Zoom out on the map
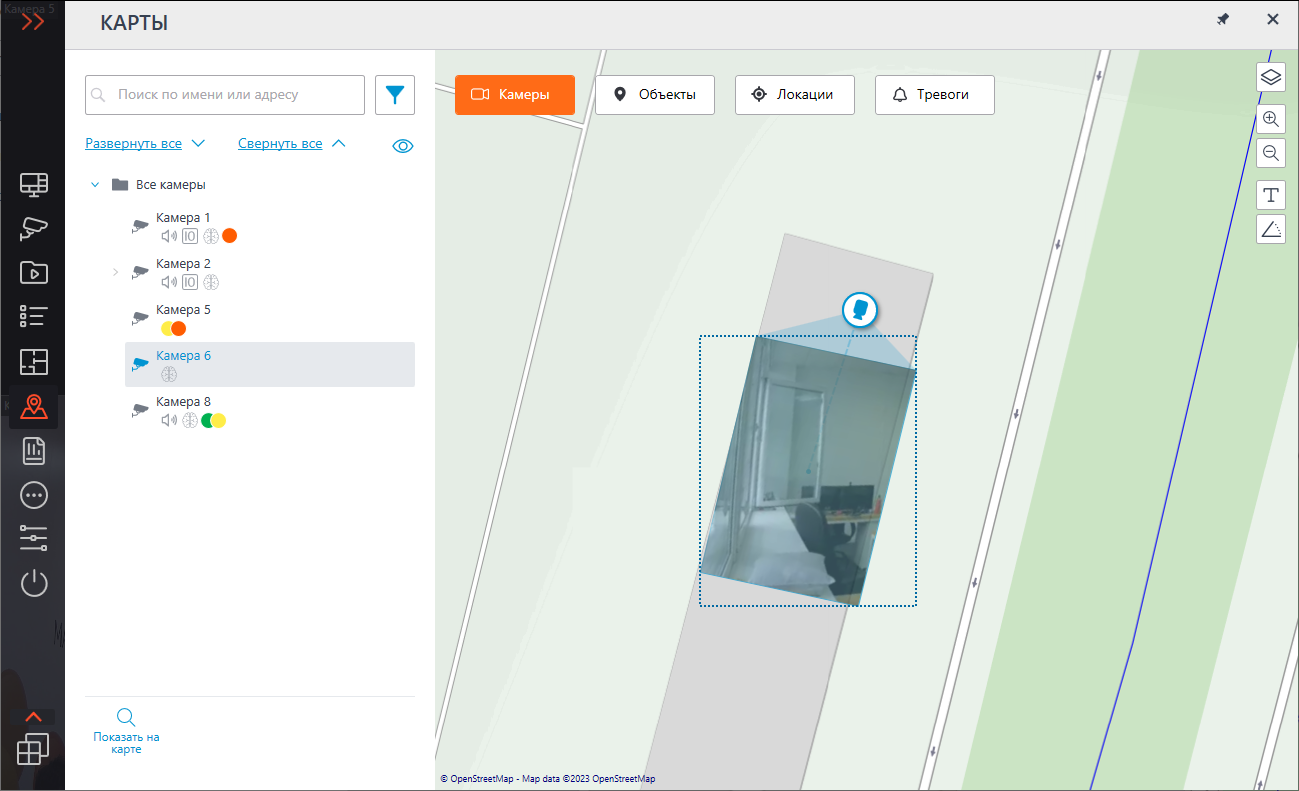 pos(1271,153)
